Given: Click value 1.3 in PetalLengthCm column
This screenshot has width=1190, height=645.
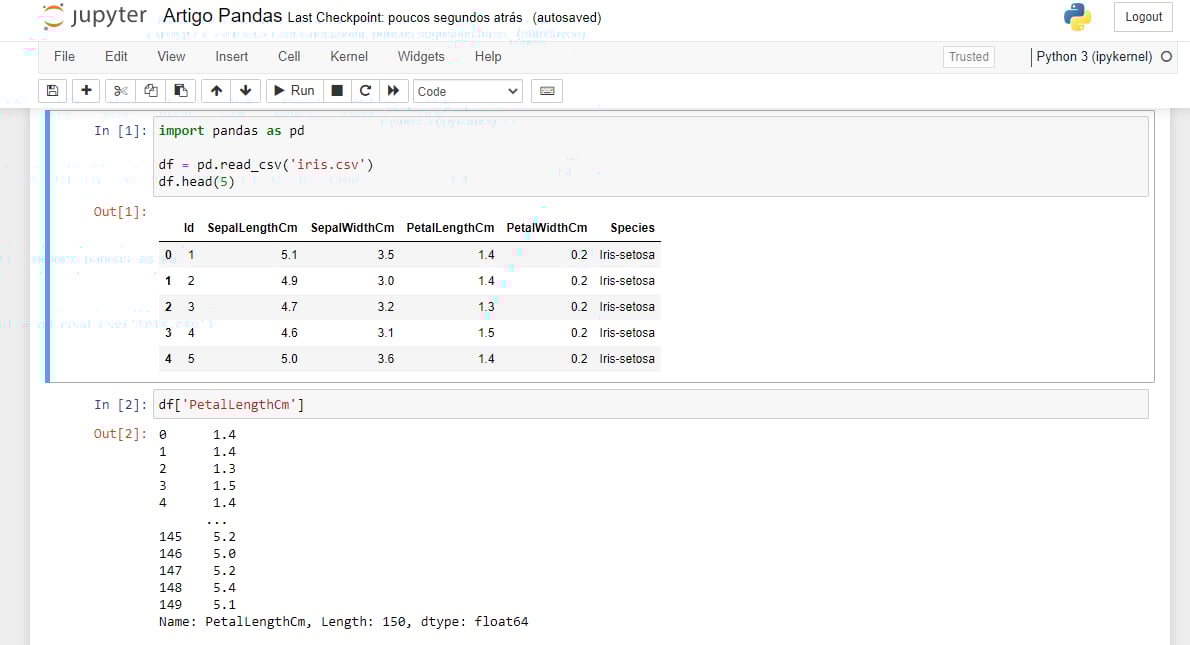Looking at the screenshot, I should coord(486,307).
